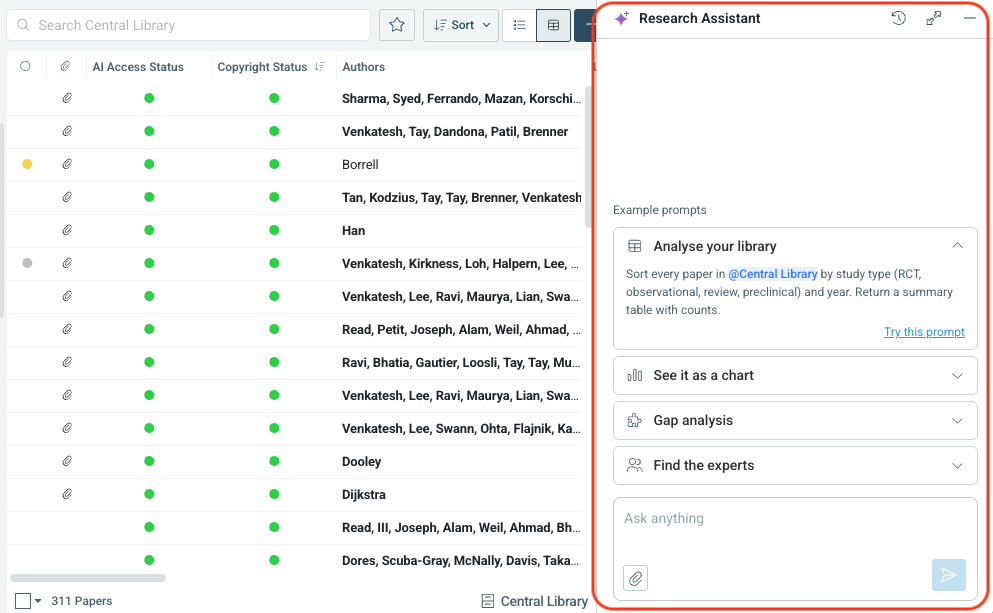Click the copyright status dot for Dijkstra
The width and height of the screenshot is (993, 613).
pos(274,494)
